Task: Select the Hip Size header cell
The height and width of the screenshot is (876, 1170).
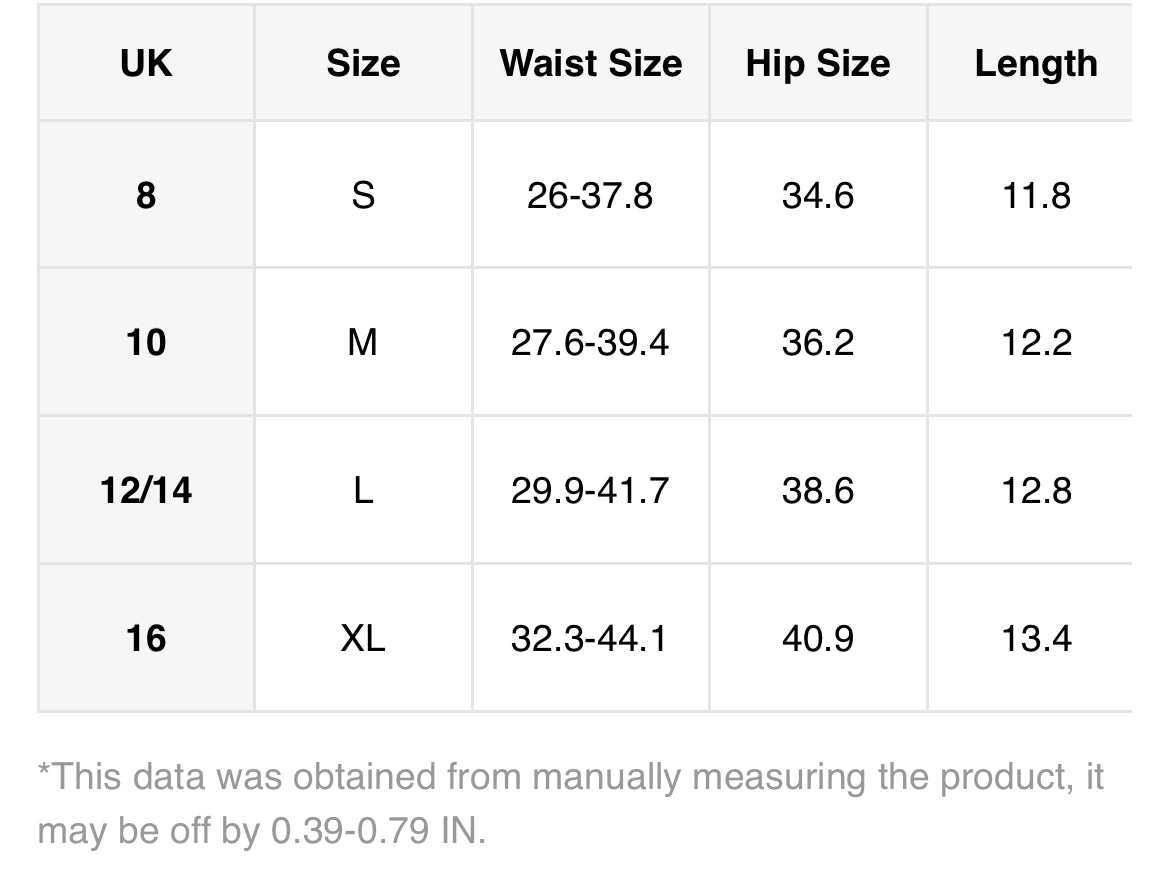Action: pos(819,63)
